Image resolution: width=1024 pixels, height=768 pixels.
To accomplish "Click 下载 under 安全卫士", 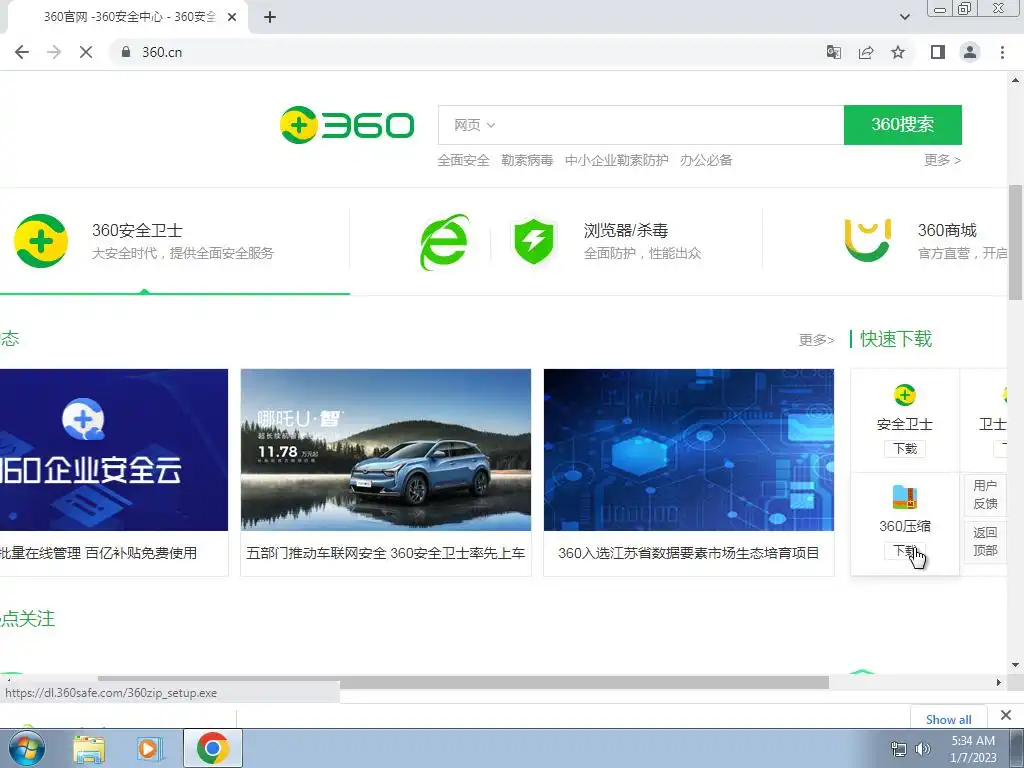I will coord(905,449).
